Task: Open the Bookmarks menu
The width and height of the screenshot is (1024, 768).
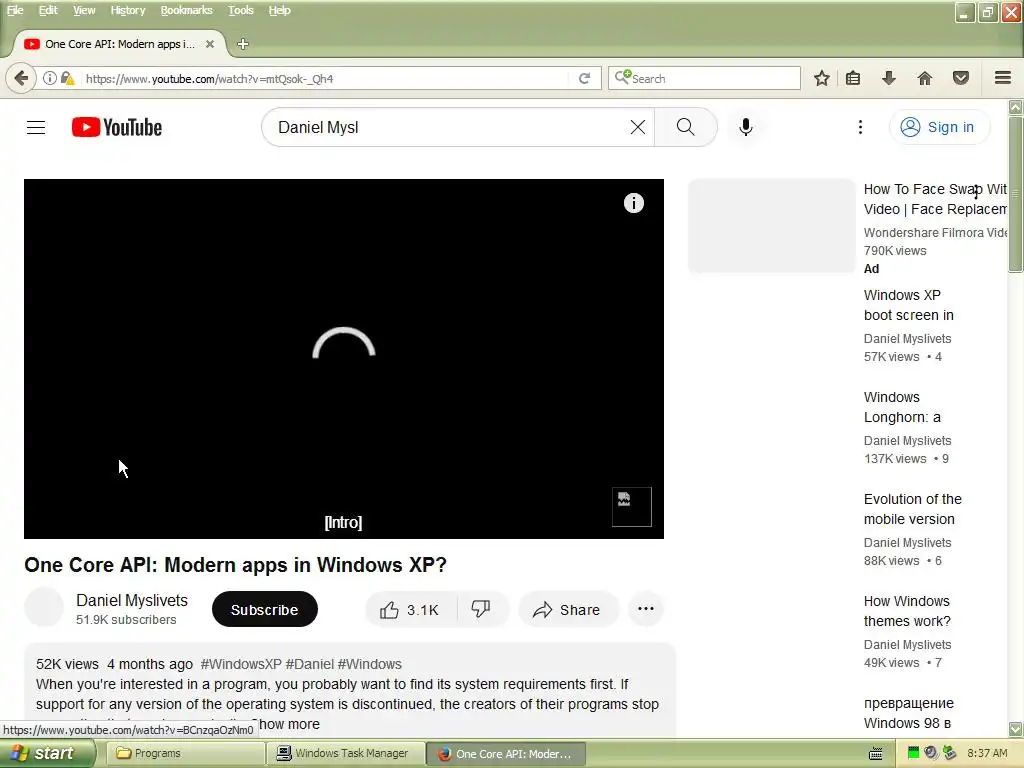Action: (186, 10)
